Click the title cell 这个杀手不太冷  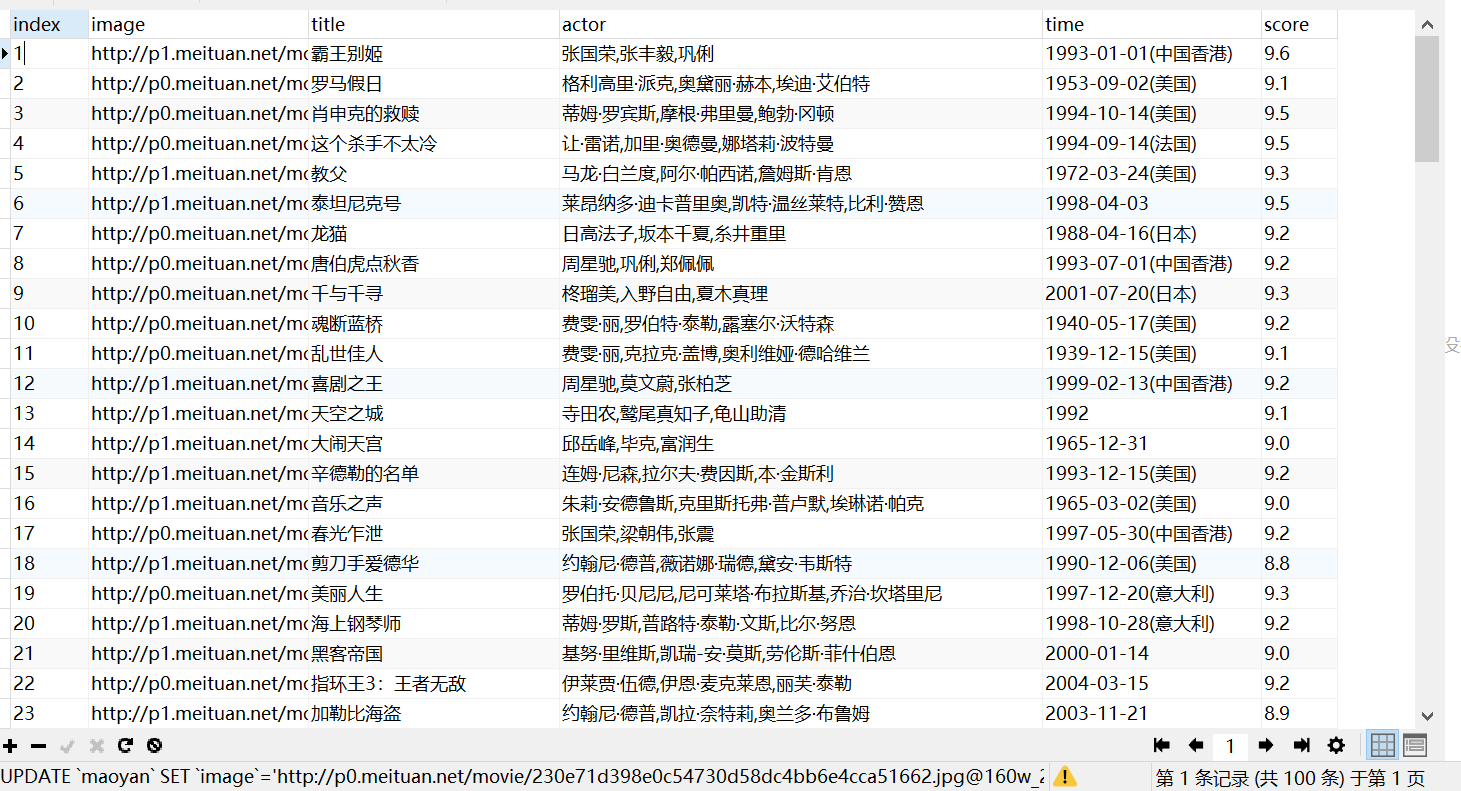click(433, 144)
